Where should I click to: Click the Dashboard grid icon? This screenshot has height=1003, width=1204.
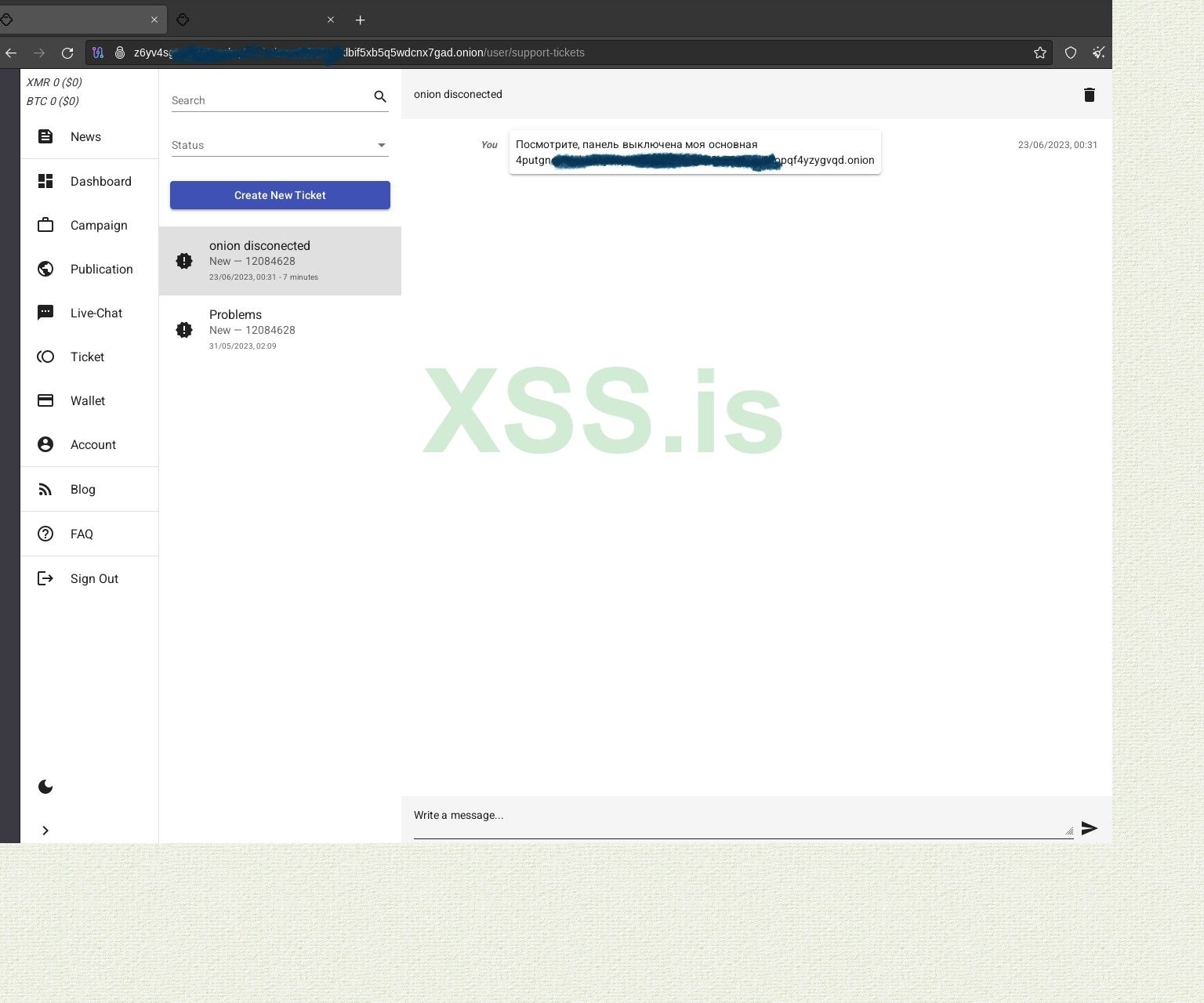(45, 181)
